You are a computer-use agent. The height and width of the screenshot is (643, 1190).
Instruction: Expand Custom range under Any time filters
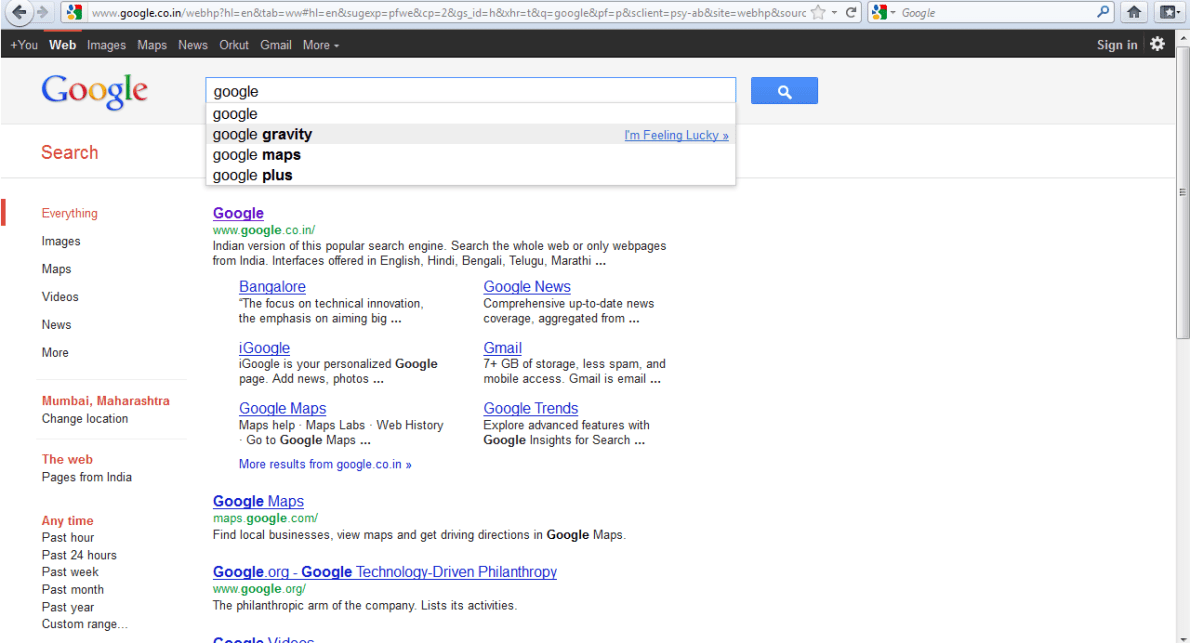pyautogui.click(x=85, y=623)
